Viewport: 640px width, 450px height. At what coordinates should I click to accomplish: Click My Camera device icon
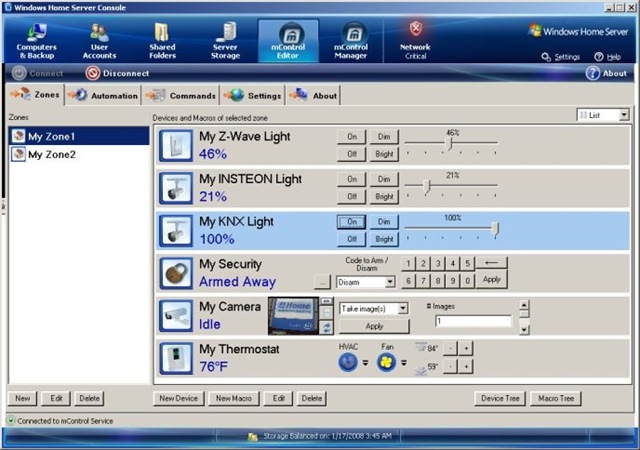[176, 316]
